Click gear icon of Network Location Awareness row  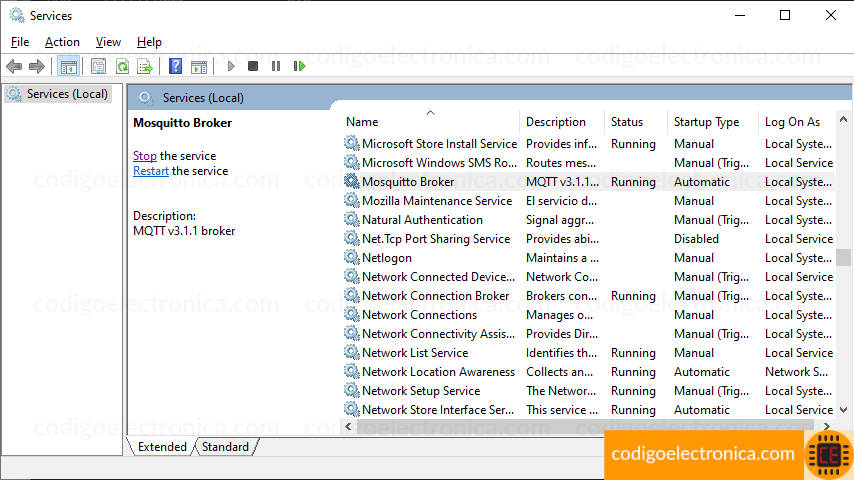[x=352, y=372]
